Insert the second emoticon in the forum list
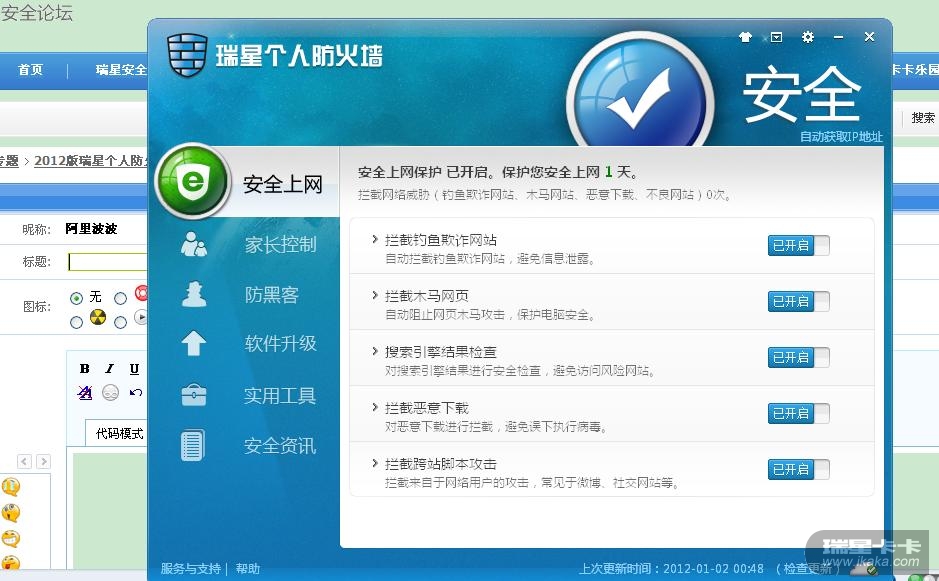The image size is (939, 581). pyautogui.click(x=11, y=512)
